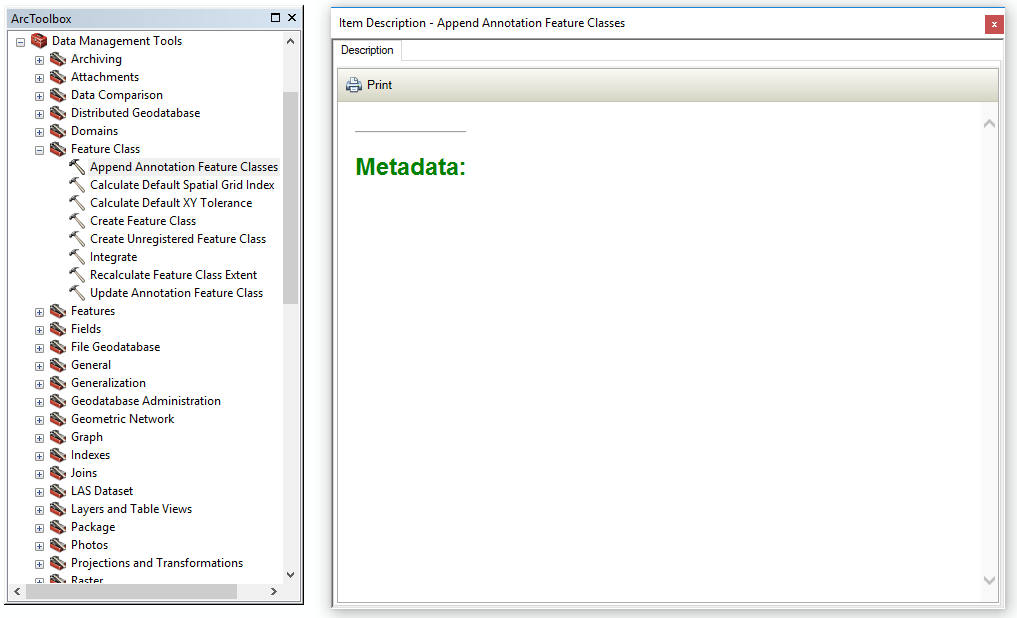Select Append Annotation Feature Classes tool

(184, 167)
